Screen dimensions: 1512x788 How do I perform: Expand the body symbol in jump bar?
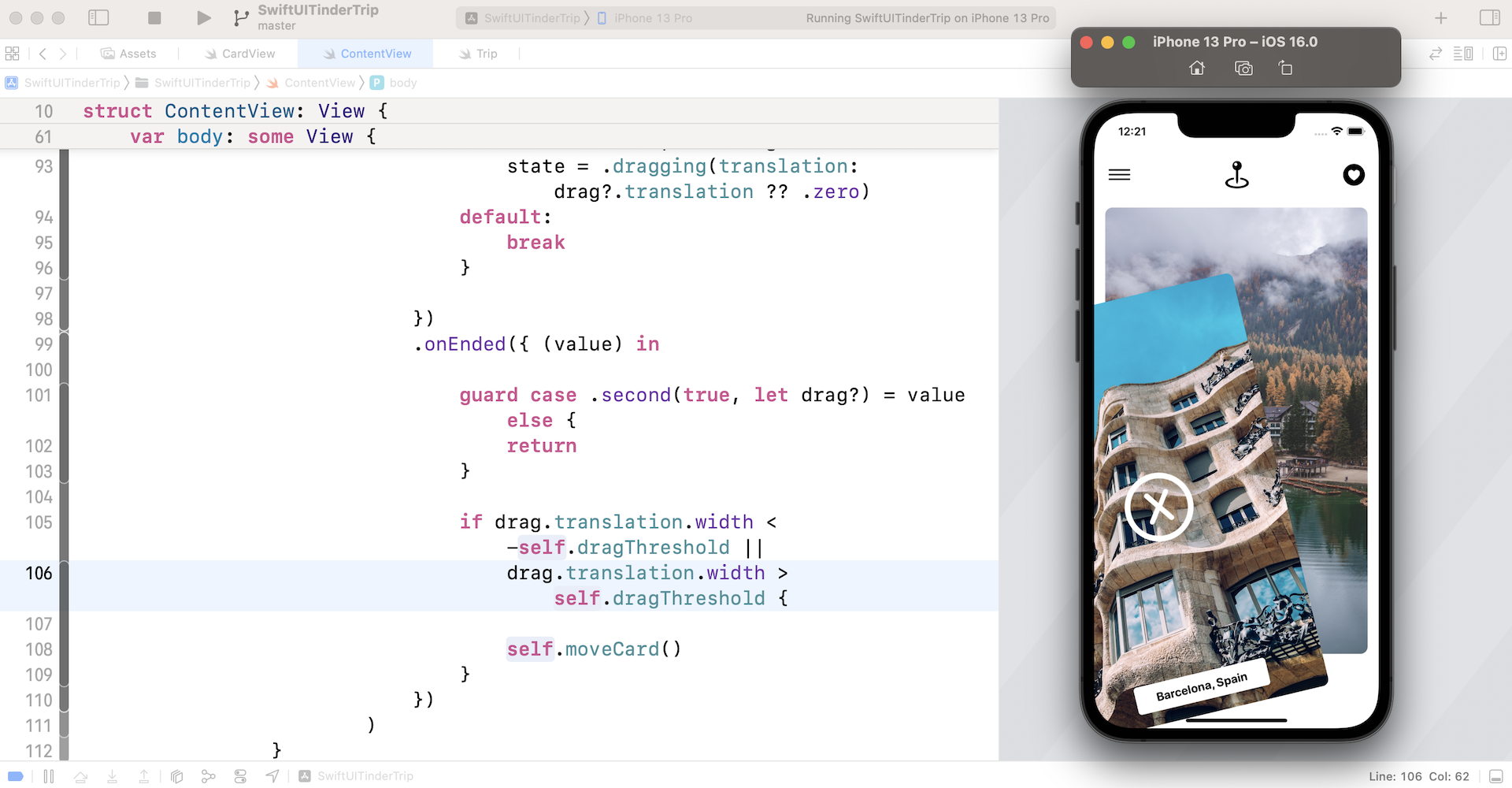point(402,83)
